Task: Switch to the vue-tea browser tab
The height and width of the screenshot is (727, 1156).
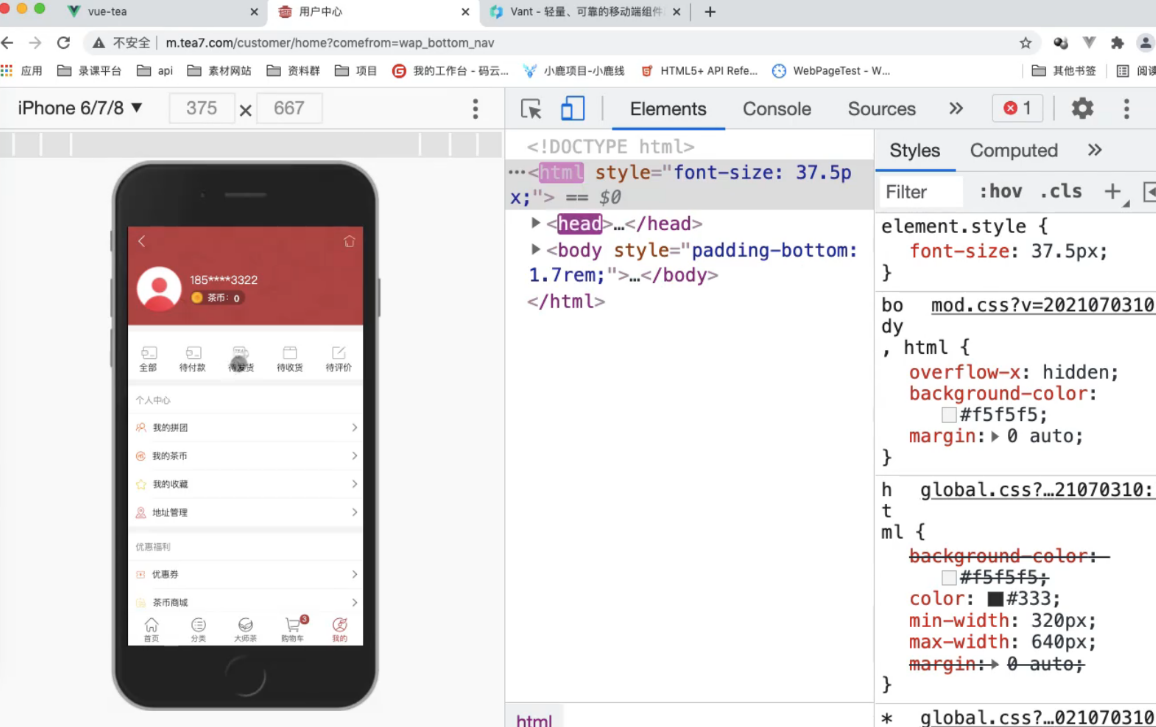Action: (x=161, y=12)
